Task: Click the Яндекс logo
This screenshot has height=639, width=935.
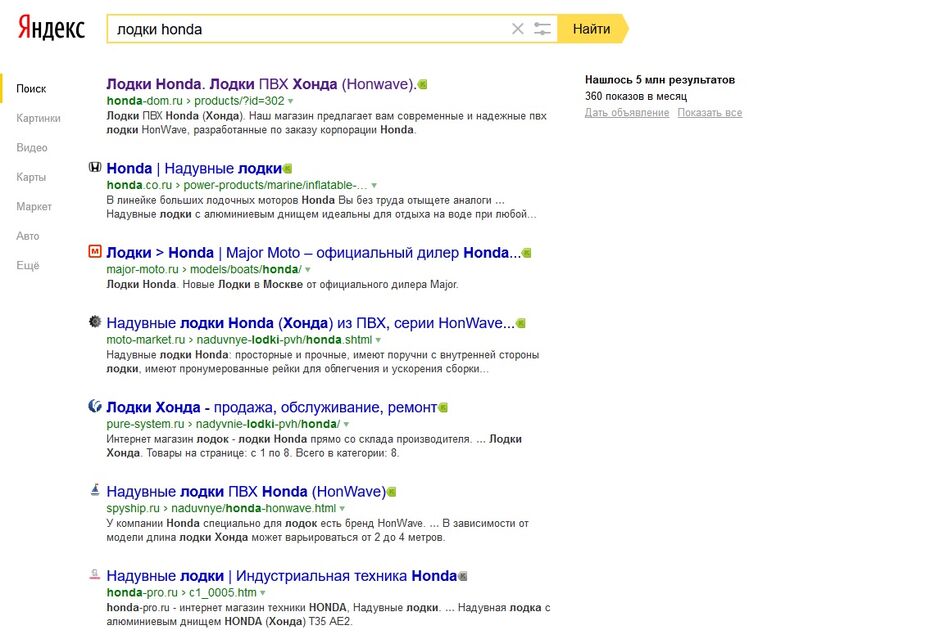Action: click(x=51, y=28)
